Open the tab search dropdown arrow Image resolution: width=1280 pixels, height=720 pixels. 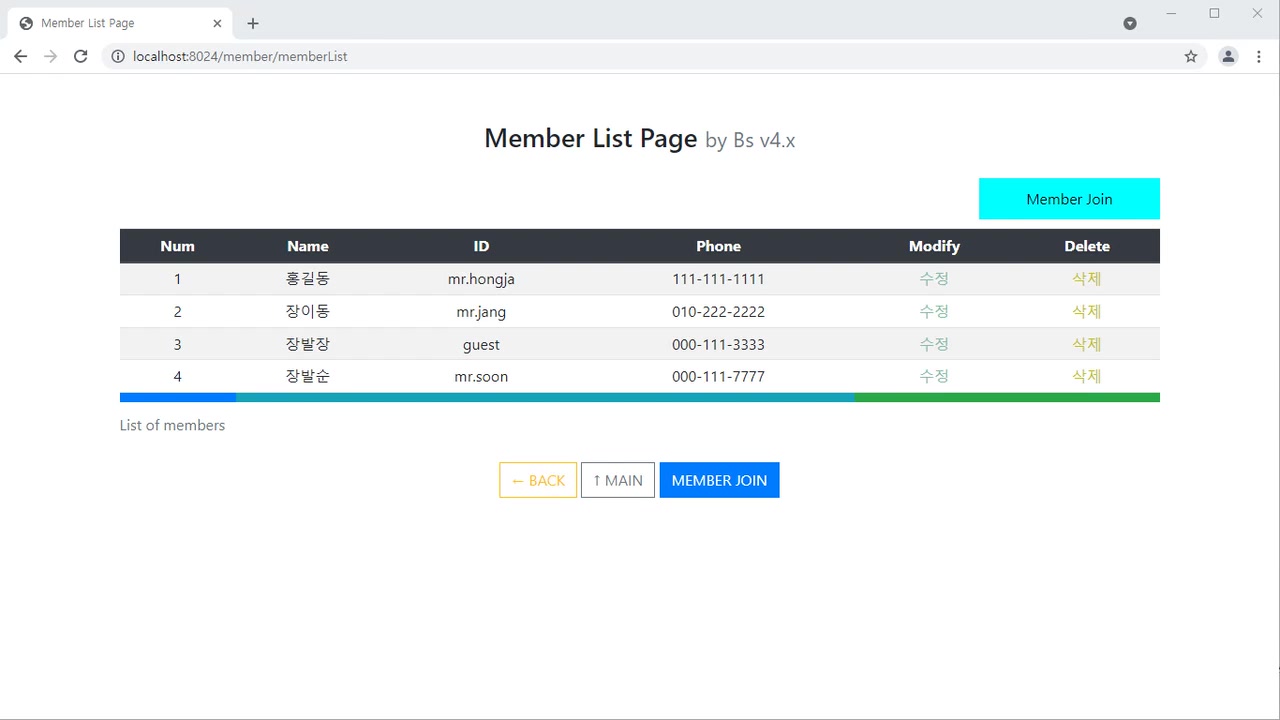pyautogui.click(x=1130, y=23)
